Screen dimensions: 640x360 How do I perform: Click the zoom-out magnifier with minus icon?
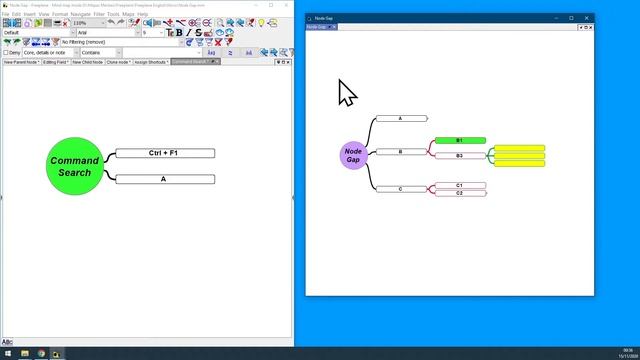[207, 23]
